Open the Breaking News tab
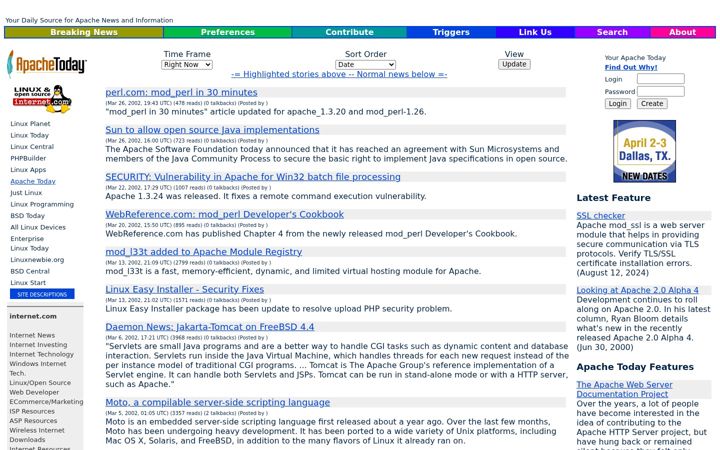This screenshot has width=720, height=450. (x=84, y=32)
